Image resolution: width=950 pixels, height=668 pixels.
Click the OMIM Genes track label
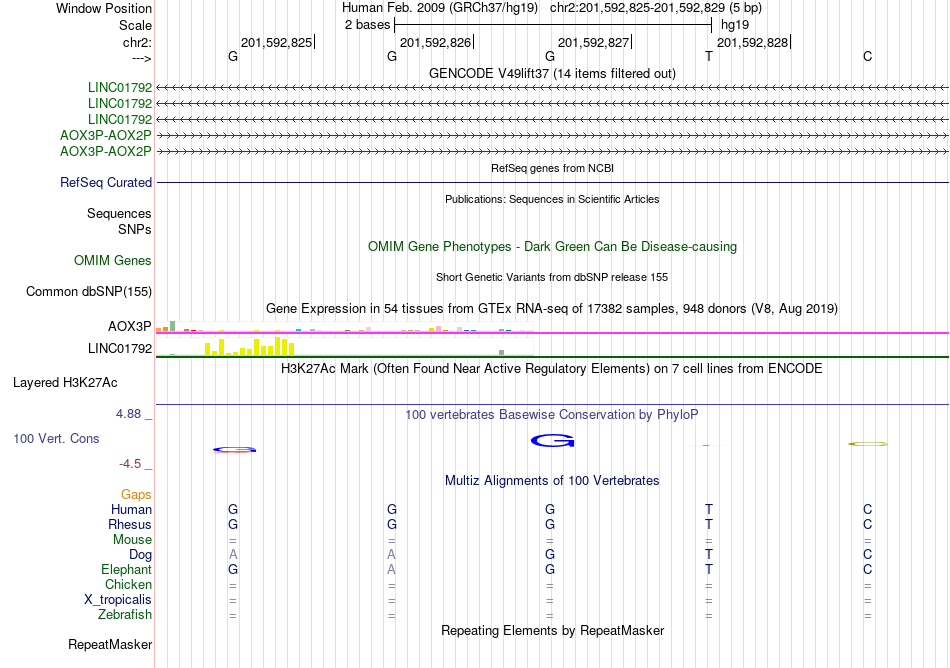(x=113, y=260)
